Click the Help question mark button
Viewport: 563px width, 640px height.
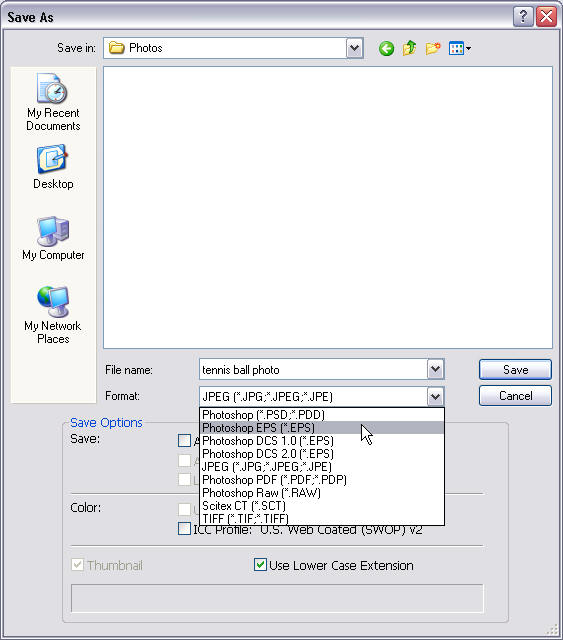click(523, 17)
